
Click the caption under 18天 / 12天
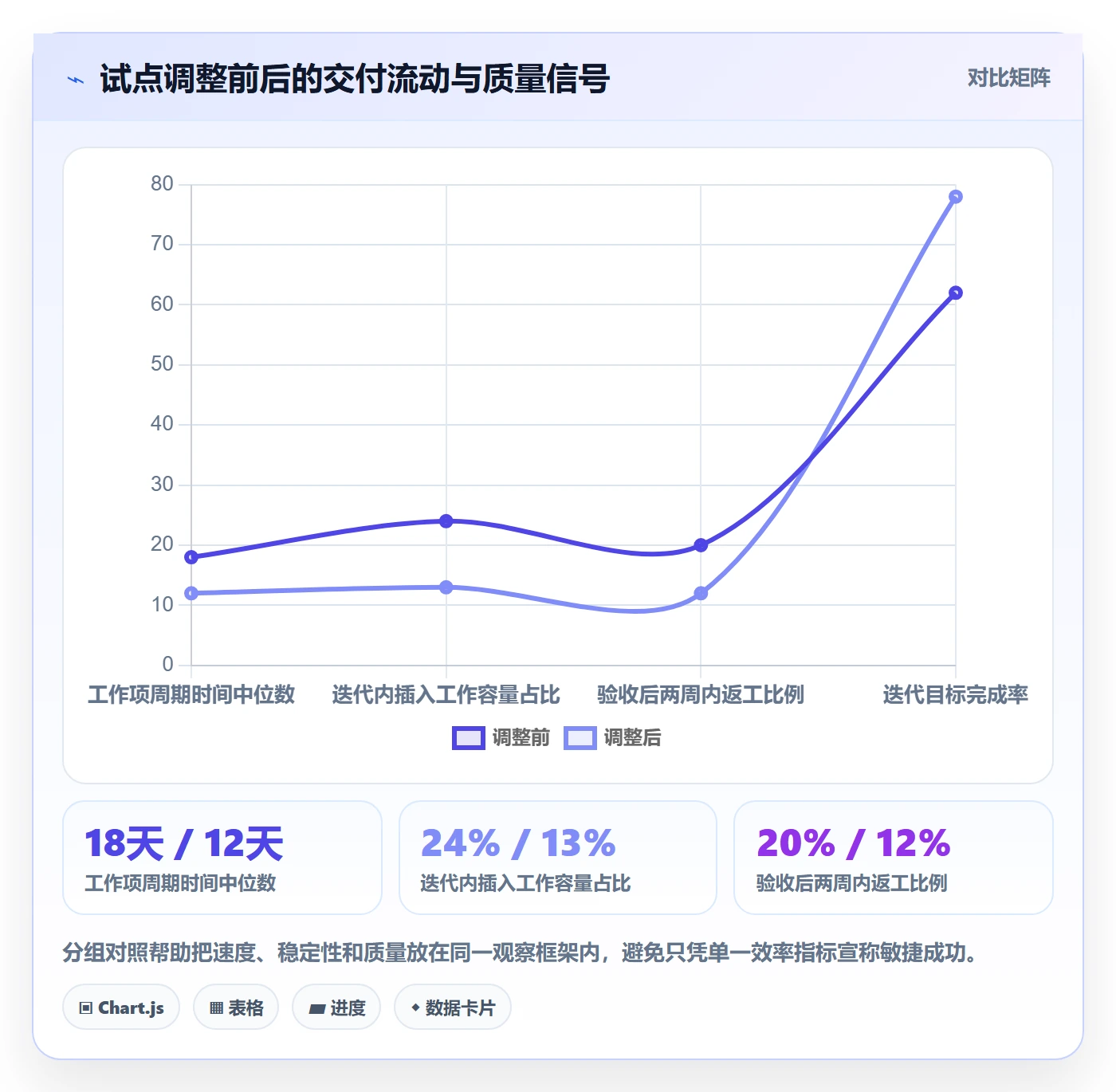180,883
